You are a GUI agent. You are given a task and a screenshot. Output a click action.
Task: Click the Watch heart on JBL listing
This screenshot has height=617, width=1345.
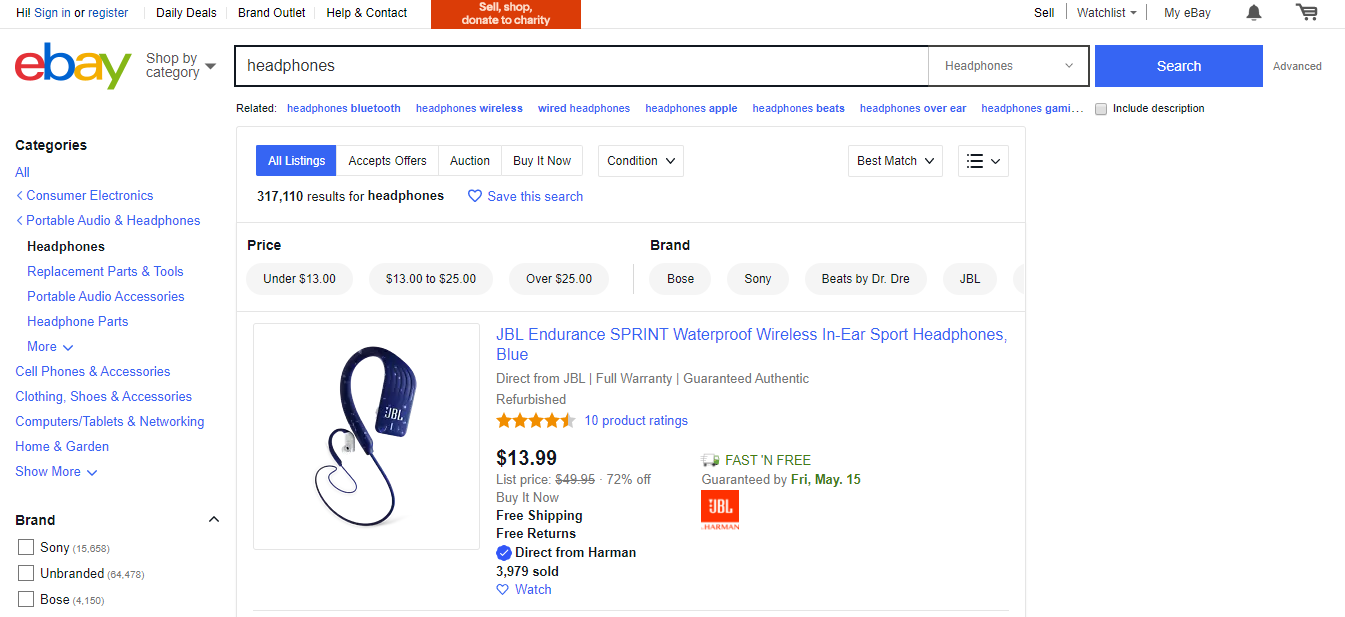click(x=503, y=590)
